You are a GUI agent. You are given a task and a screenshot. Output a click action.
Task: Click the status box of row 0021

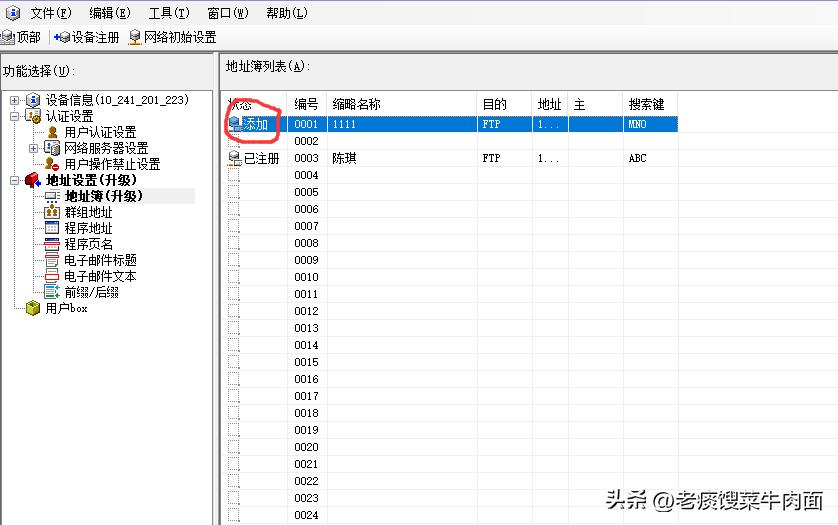234,464
